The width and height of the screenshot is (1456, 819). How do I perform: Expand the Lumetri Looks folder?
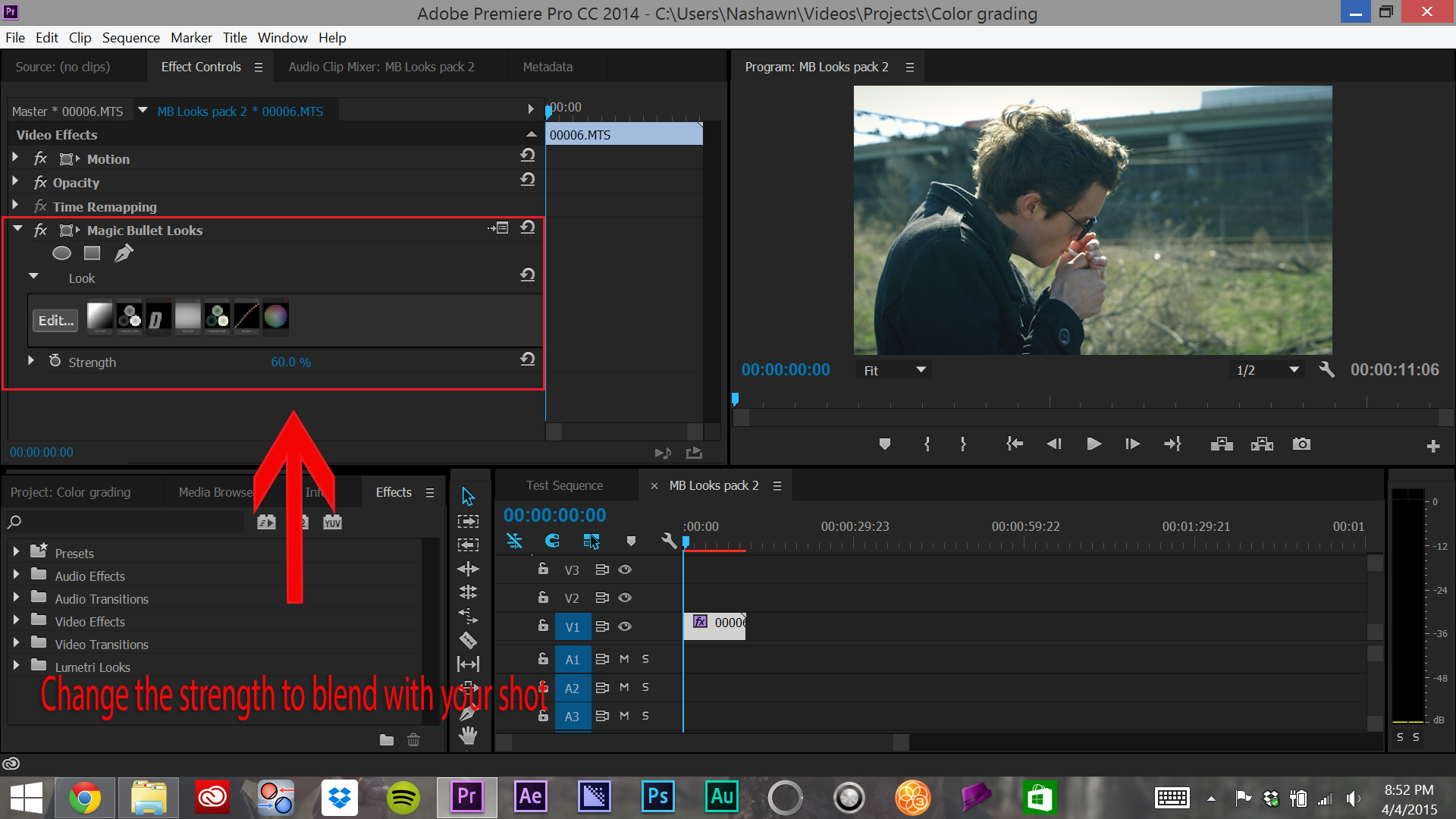click(16, 666)
